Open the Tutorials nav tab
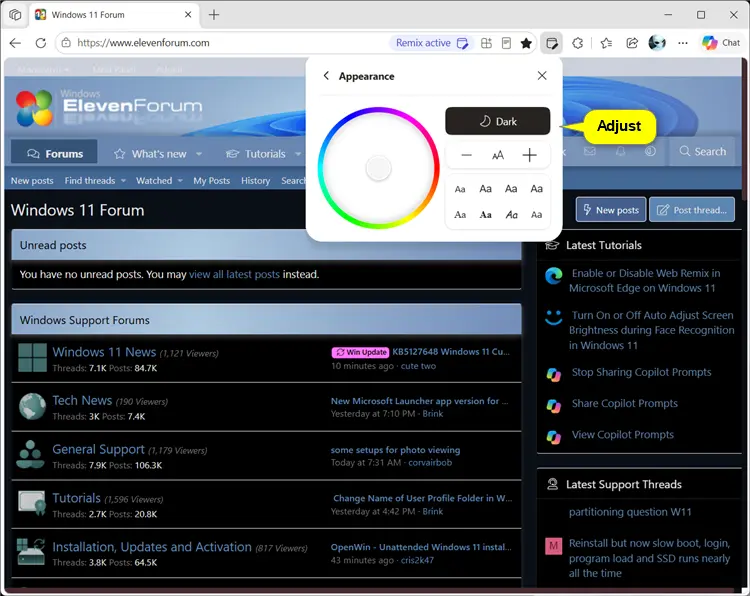The height and width of the screenshot is (596, 750). coord(256,154)
